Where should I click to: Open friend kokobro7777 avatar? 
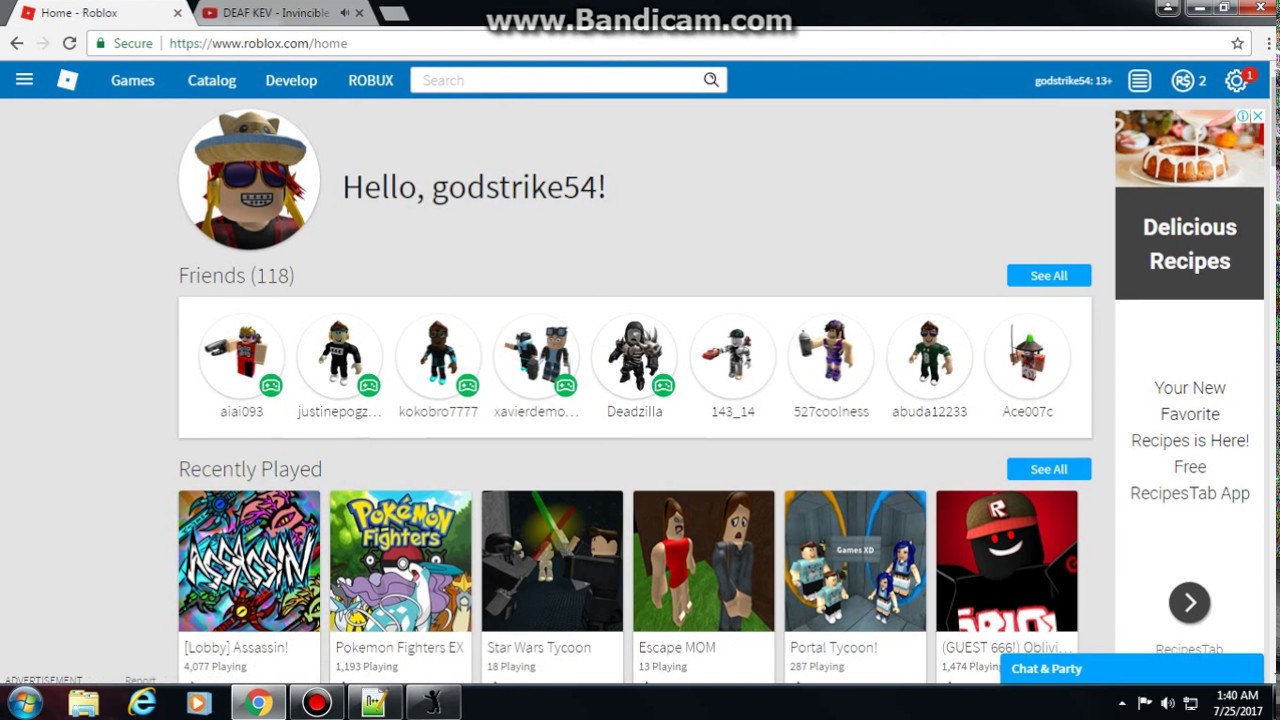click(x=438, y=356)
